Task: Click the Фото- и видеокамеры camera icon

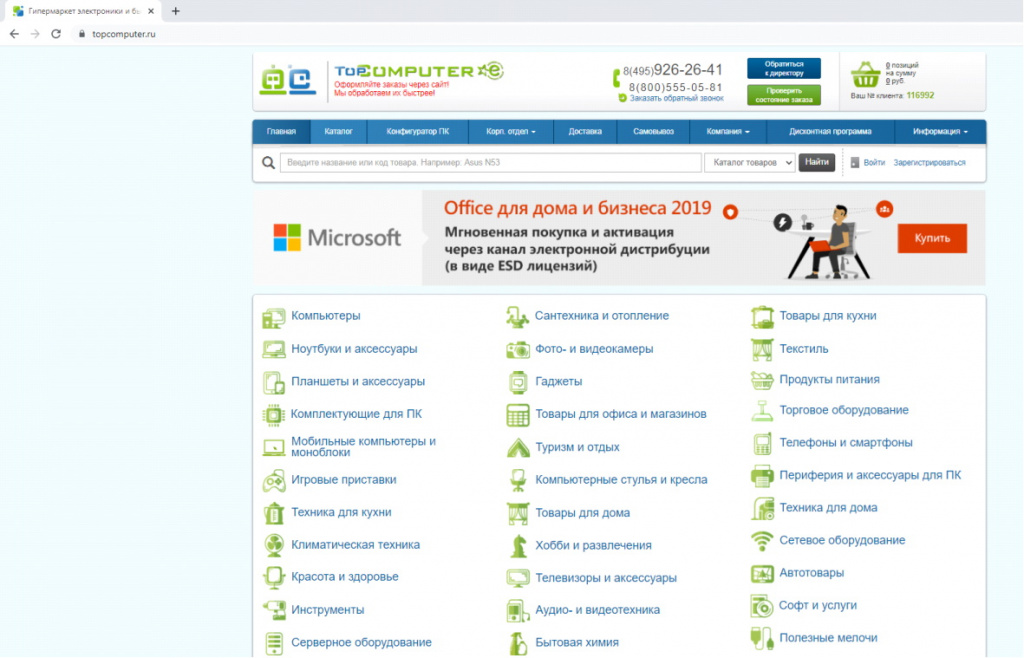Action: 517,350
